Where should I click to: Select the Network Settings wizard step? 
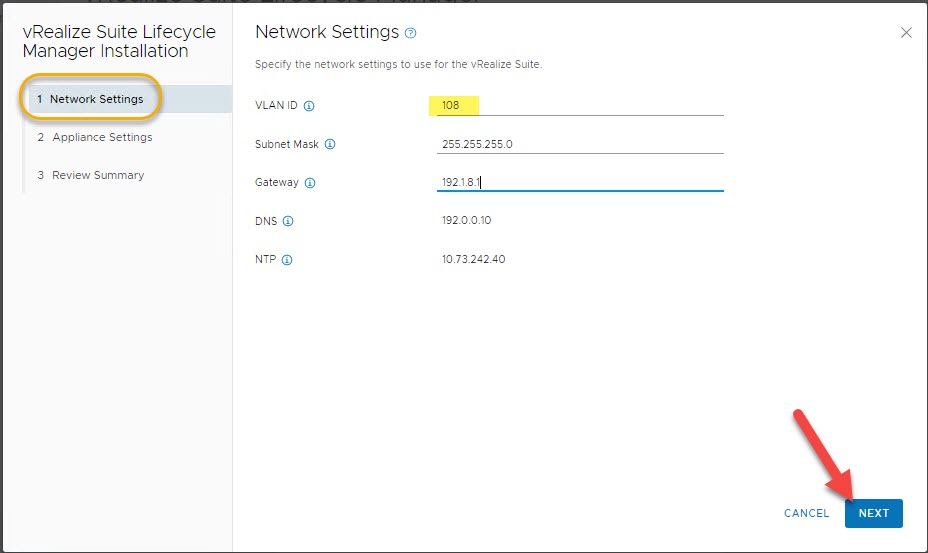[x=96, y=99]
